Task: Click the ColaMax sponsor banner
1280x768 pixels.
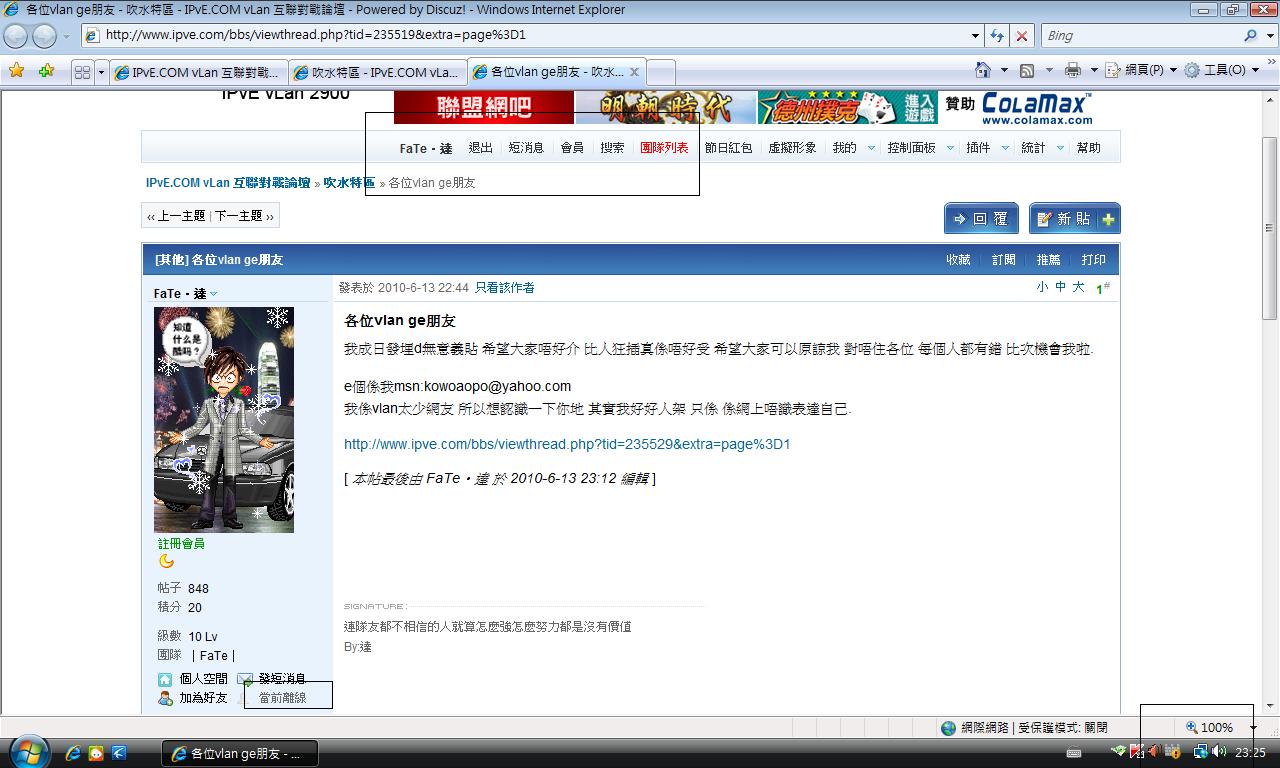Action: 1037,108
